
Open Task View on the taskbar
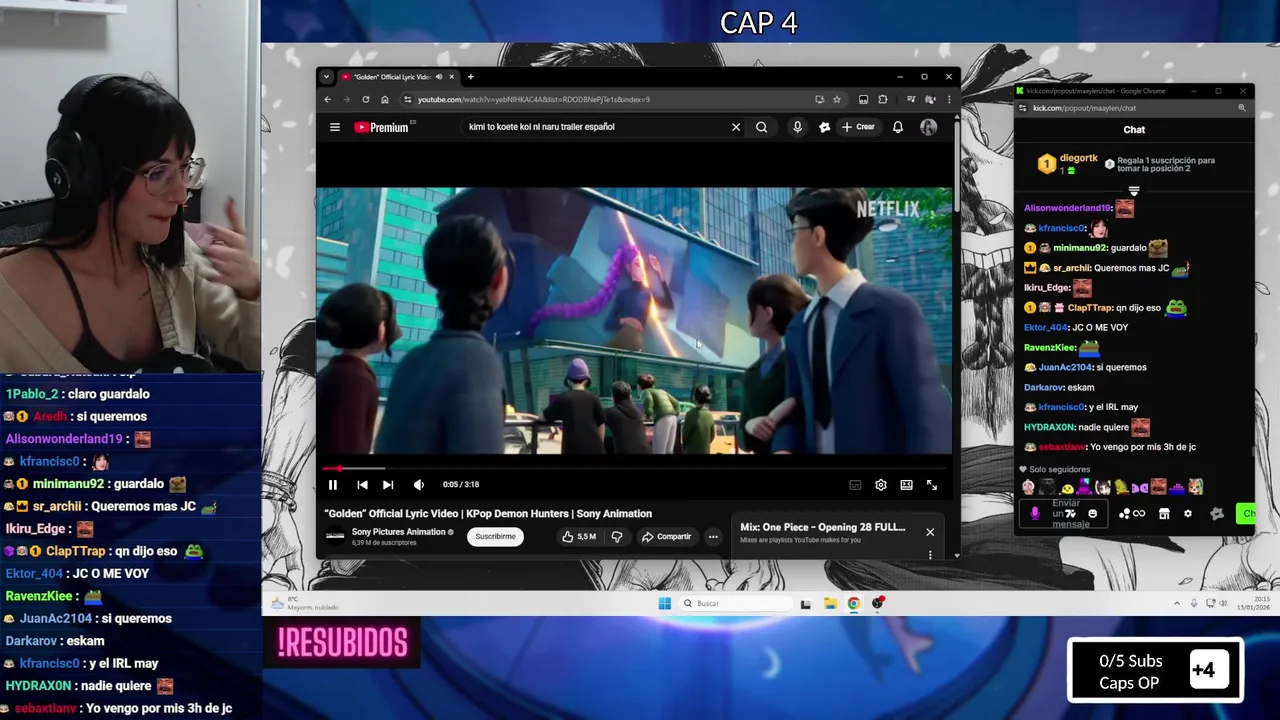806,603
